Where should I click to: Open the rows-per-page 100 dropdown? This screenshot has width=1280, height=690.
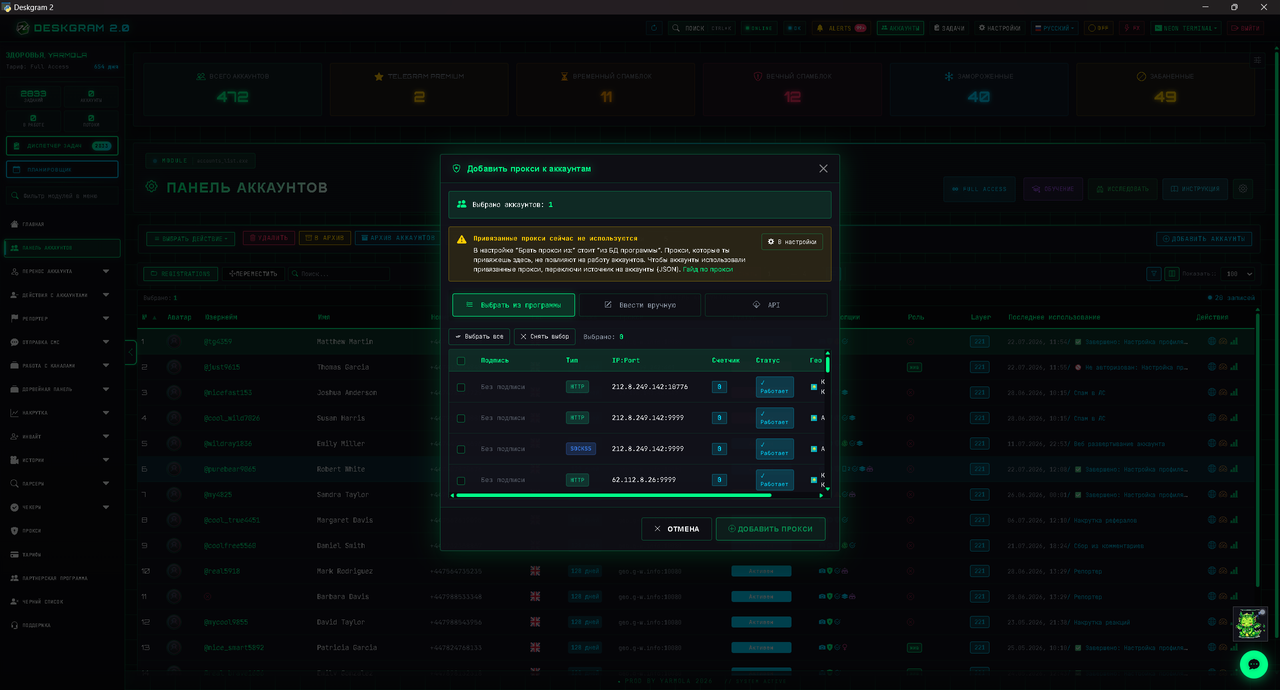(x=1239, y=273)
